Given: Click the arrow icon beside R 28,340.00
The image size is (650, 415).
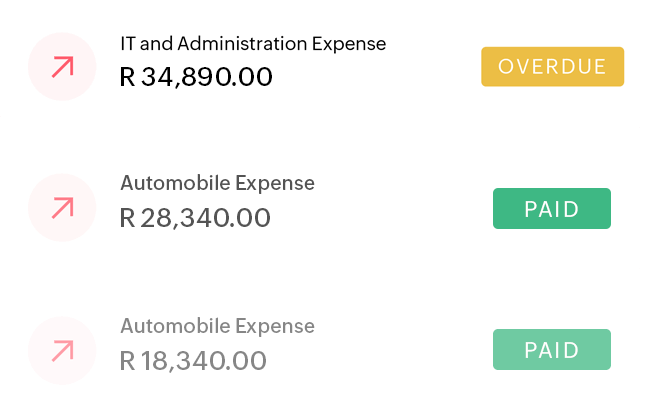Looking at the screenshot, I should [62, 208].
